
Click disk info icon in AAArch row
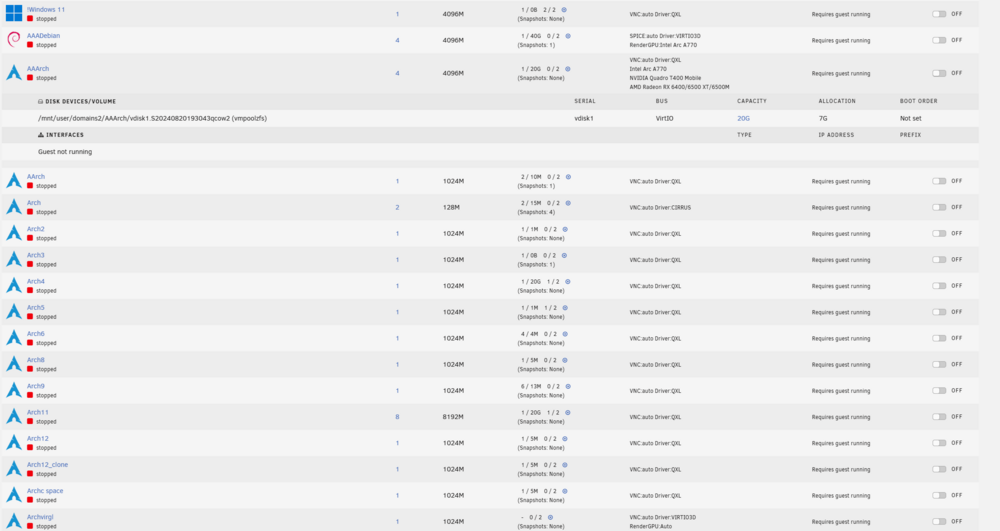pos(568,69)
